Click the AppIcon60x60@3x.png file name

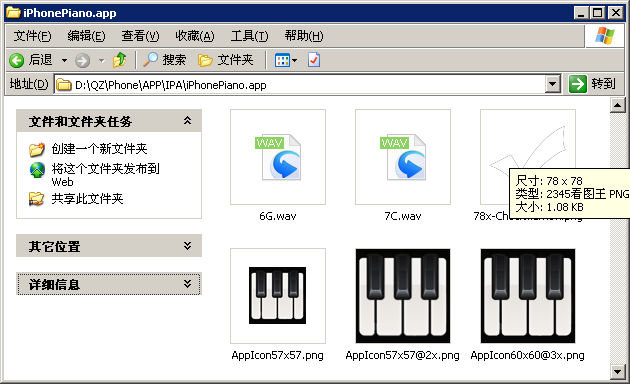coord(528,355)
